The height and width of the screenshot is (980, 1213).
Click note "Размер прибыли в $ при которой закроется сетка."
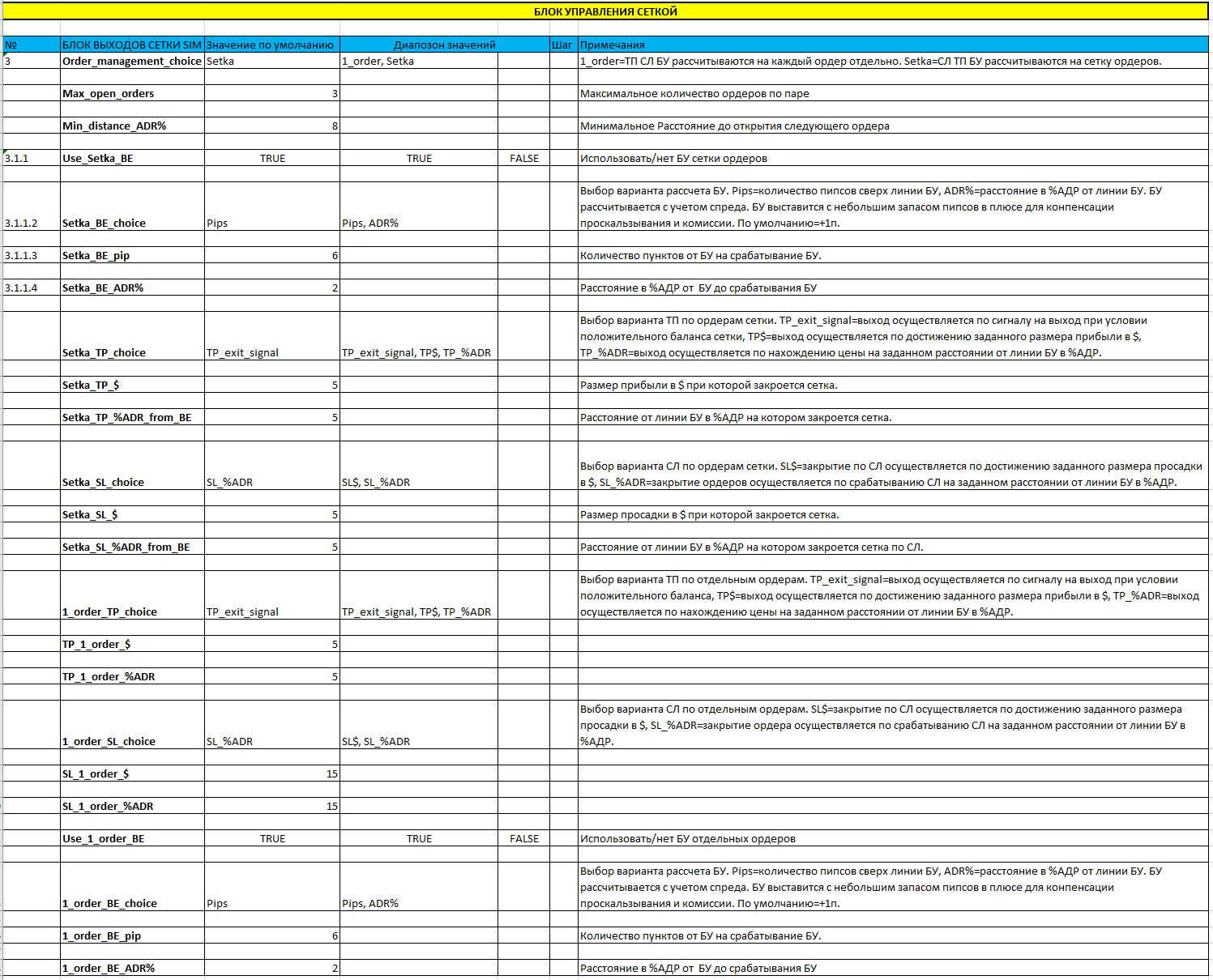pos(893,385)
